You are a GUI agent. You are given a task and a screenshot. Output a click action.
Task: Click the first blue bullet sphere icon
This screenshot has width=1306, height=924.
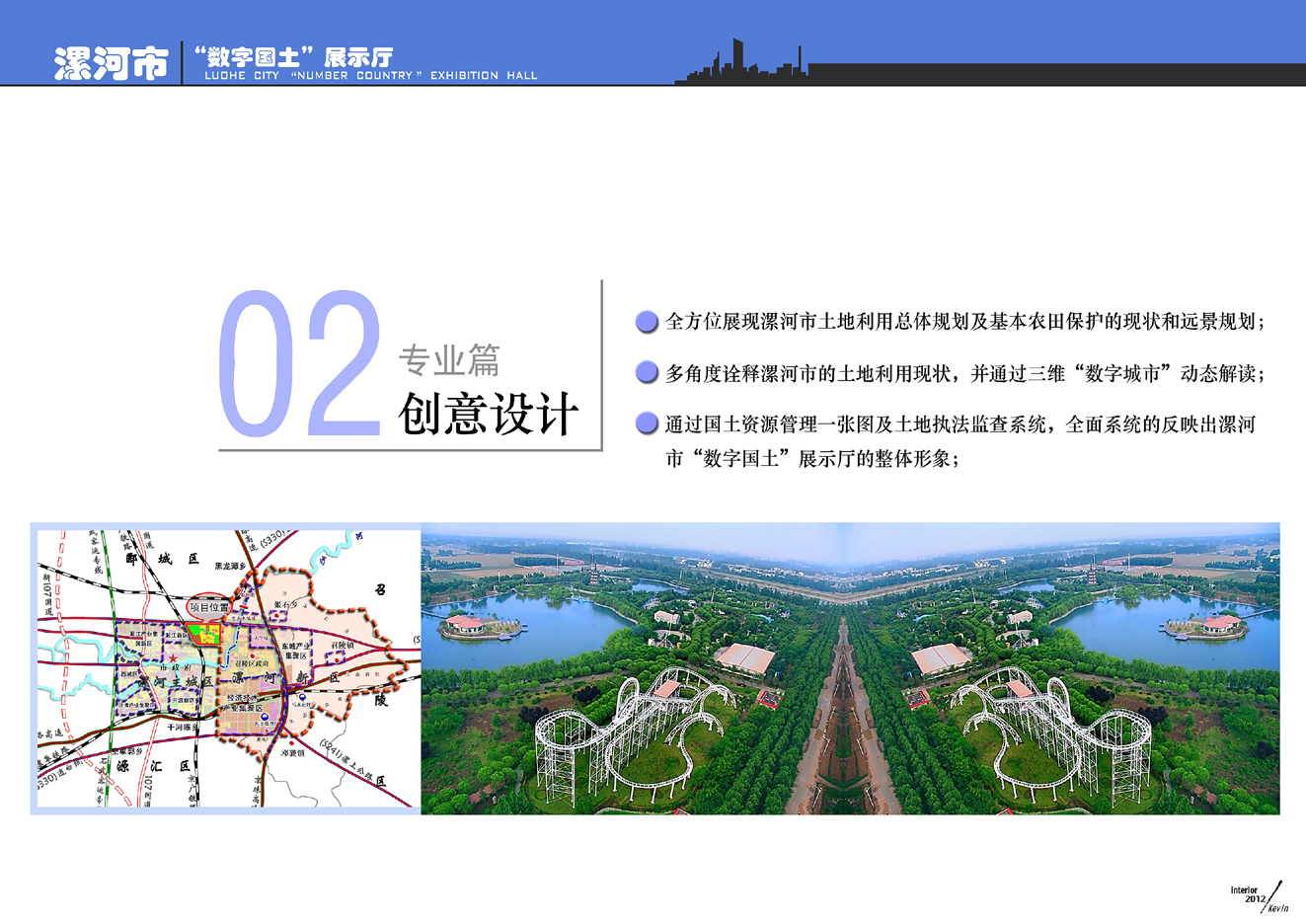point(647,321)
